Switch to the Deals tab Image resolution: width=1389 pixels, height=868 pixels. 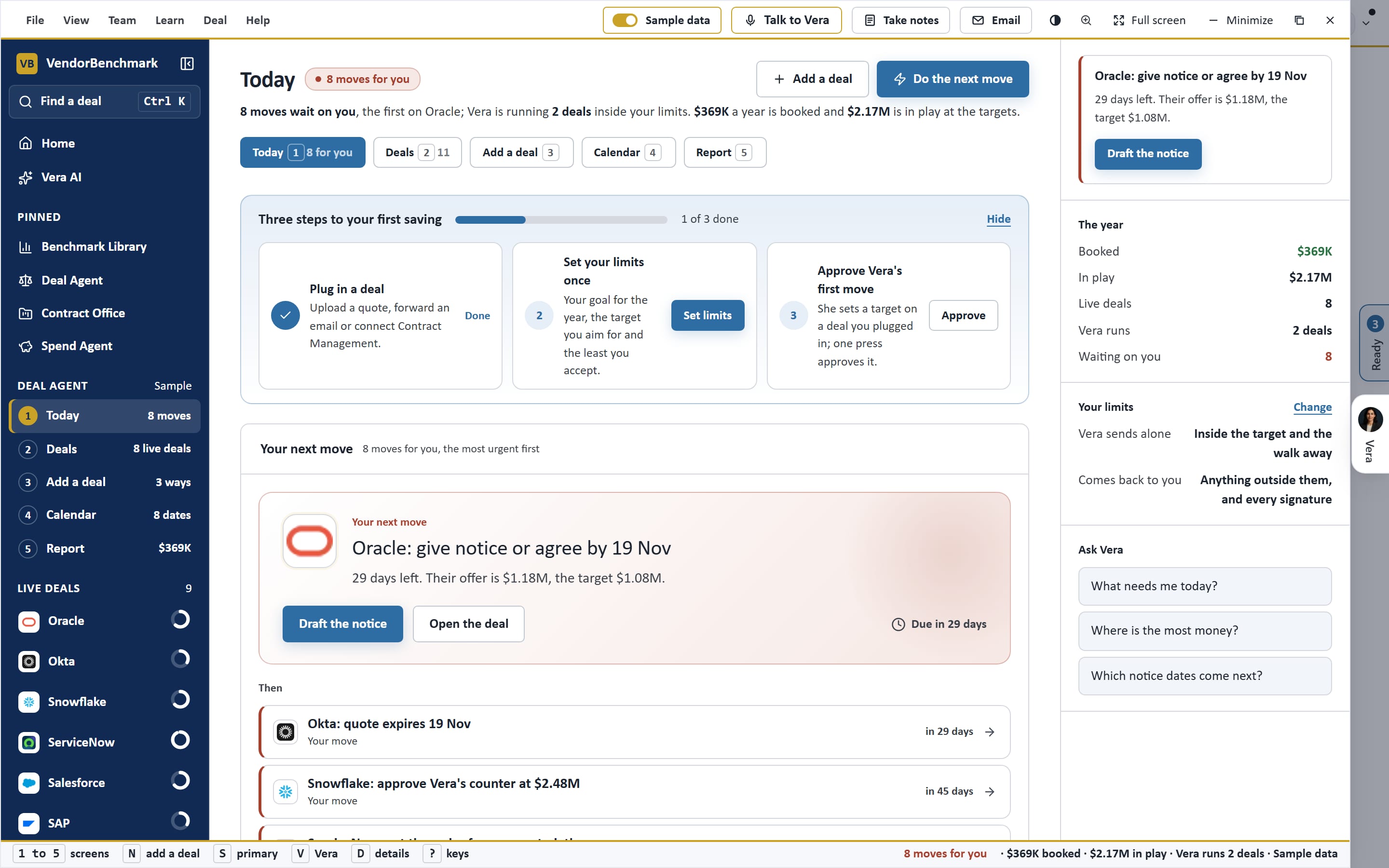click(x=417, y=152)
